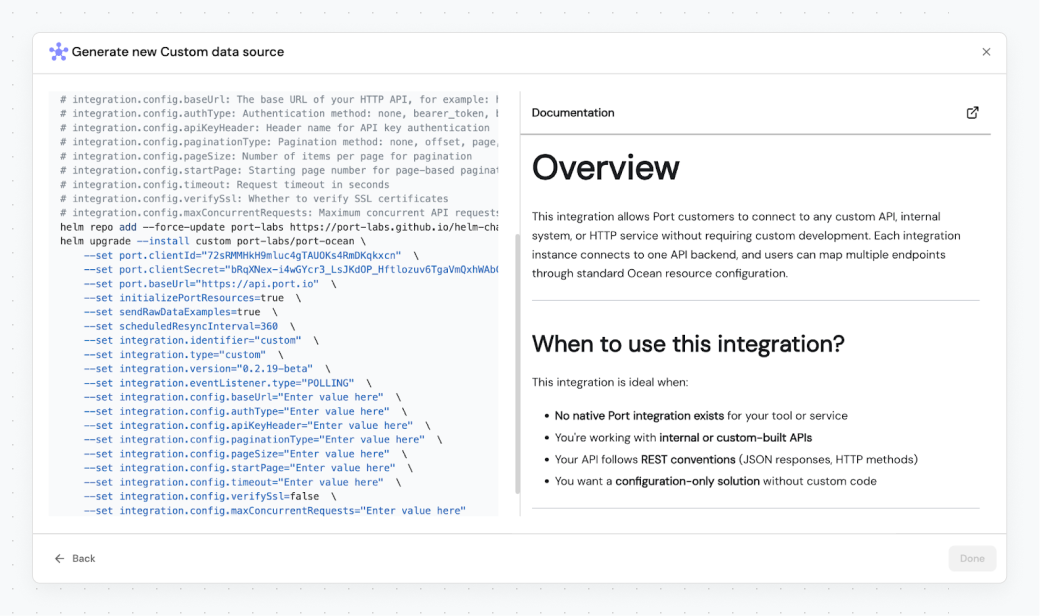Click the integration.type="custom" line
The height and width of the screenshot is (616, 1040).
tap(183, 355)
